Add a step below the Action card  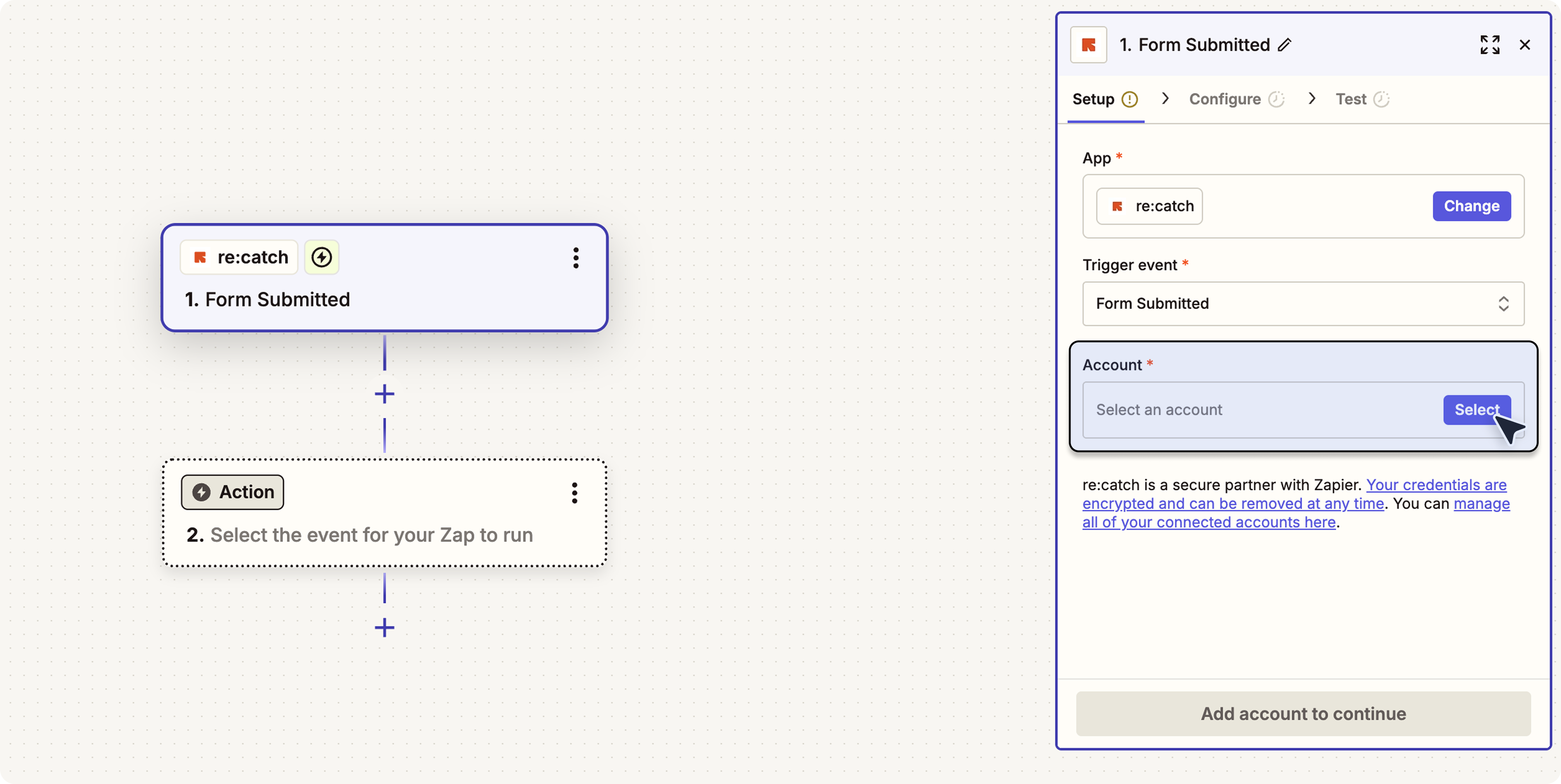tap(384, 627)
